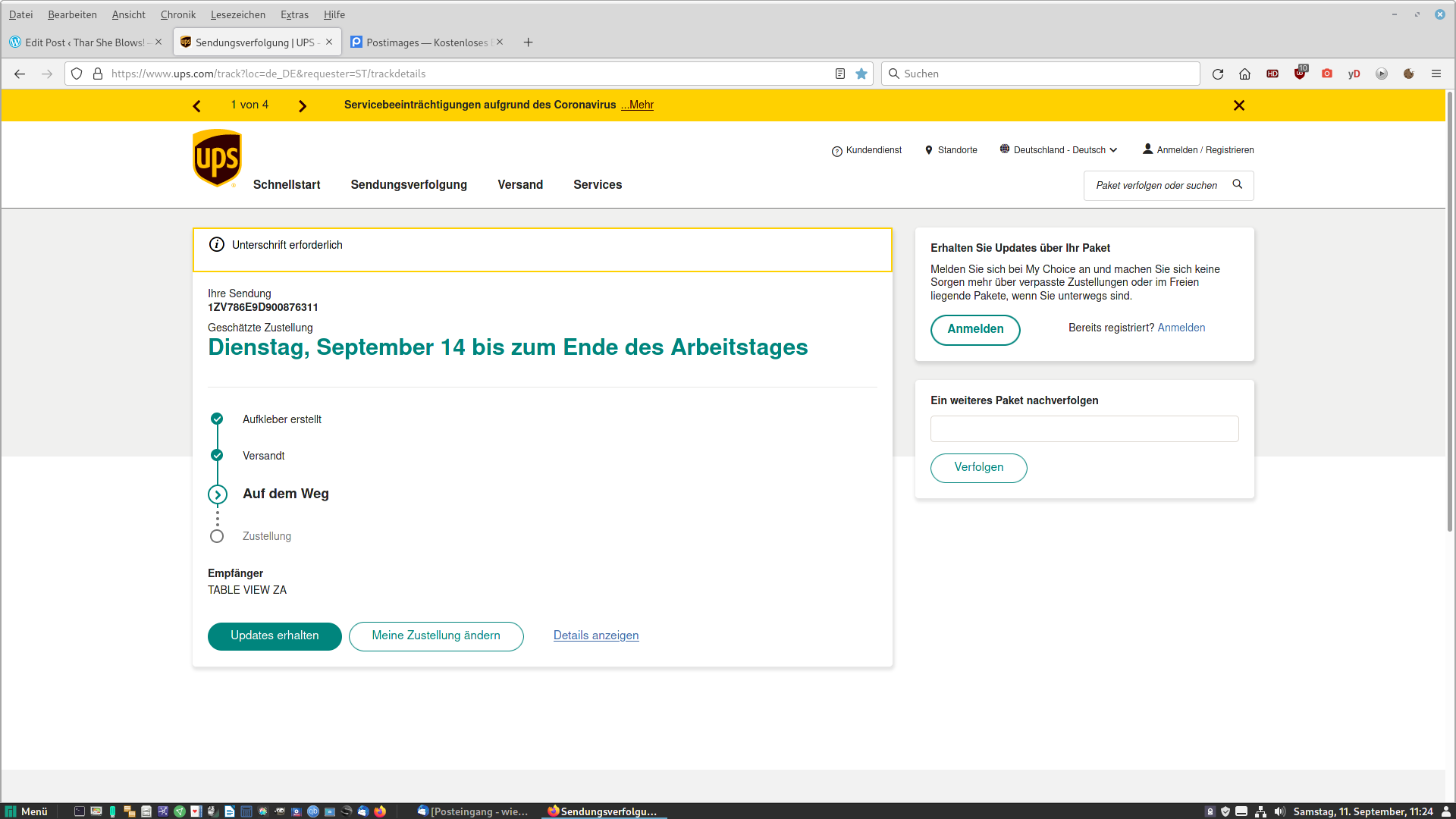Switch to Posteingang window in taskbar
Screen dimensions: 1456x819
click(472, 811)
